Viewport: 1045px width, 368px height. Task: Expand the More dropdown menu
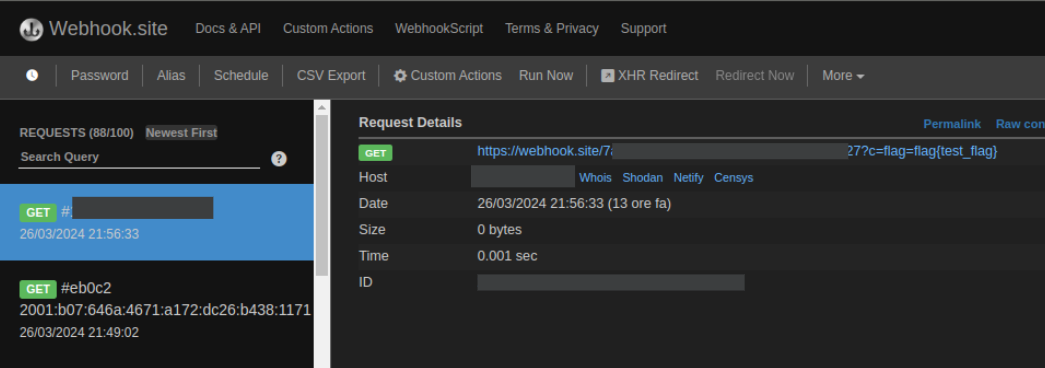point(843,75)
